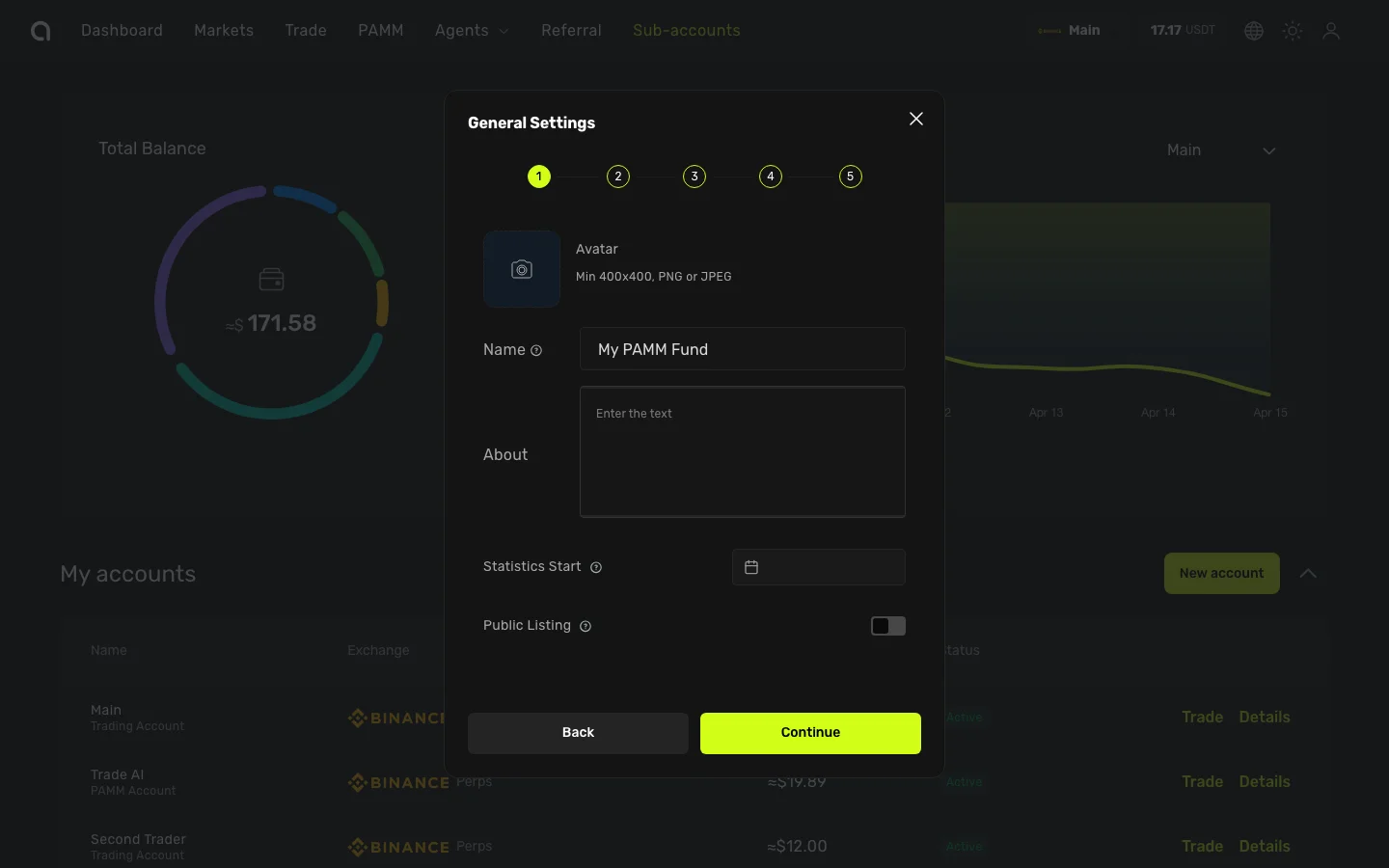Viewport: 1389px width, 868px height.
Task: Jump to step 3 in the wizard
Action: (x=694, y=176)
